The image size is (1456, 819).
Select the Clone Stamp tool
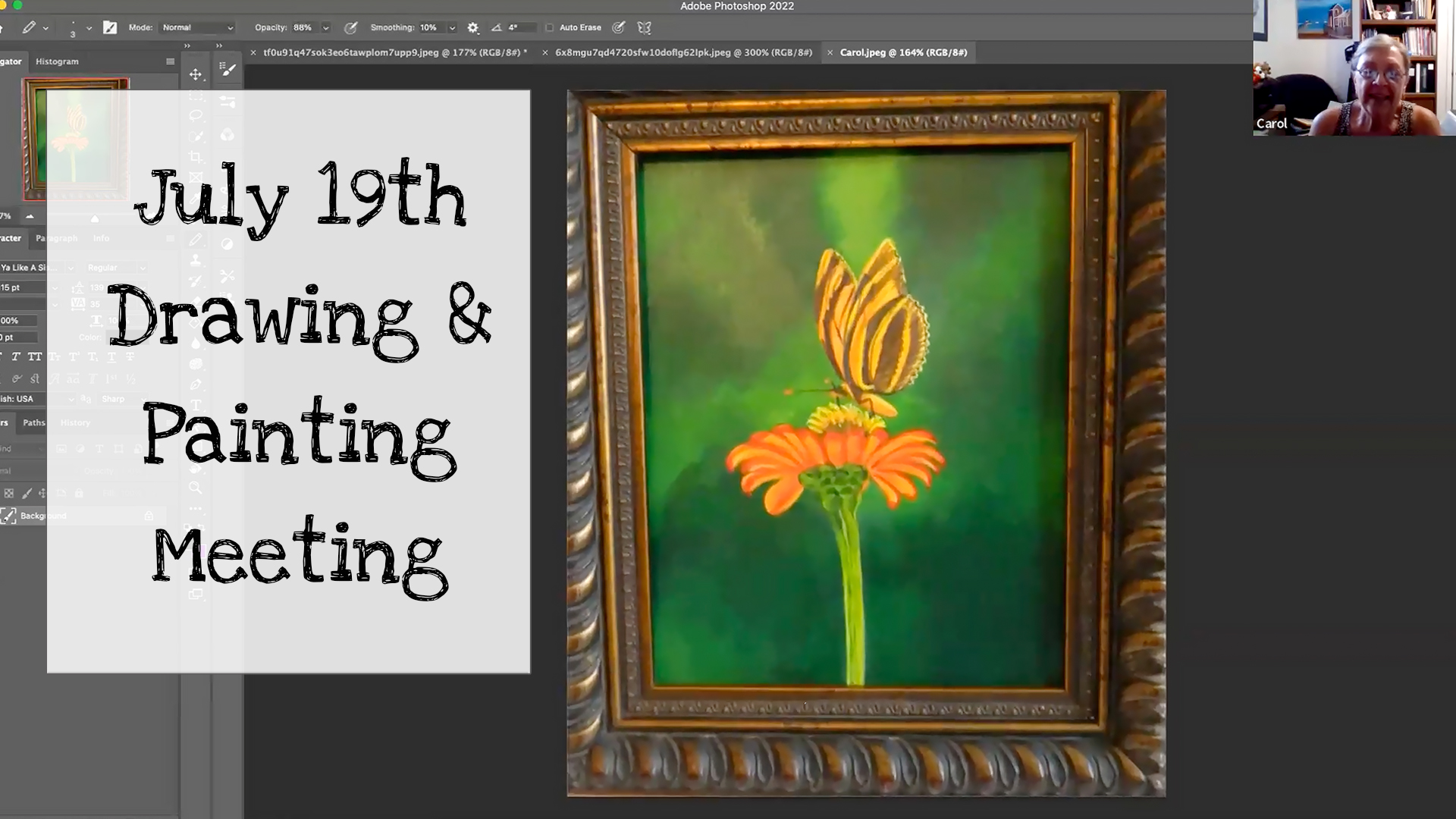pos(196,260)
